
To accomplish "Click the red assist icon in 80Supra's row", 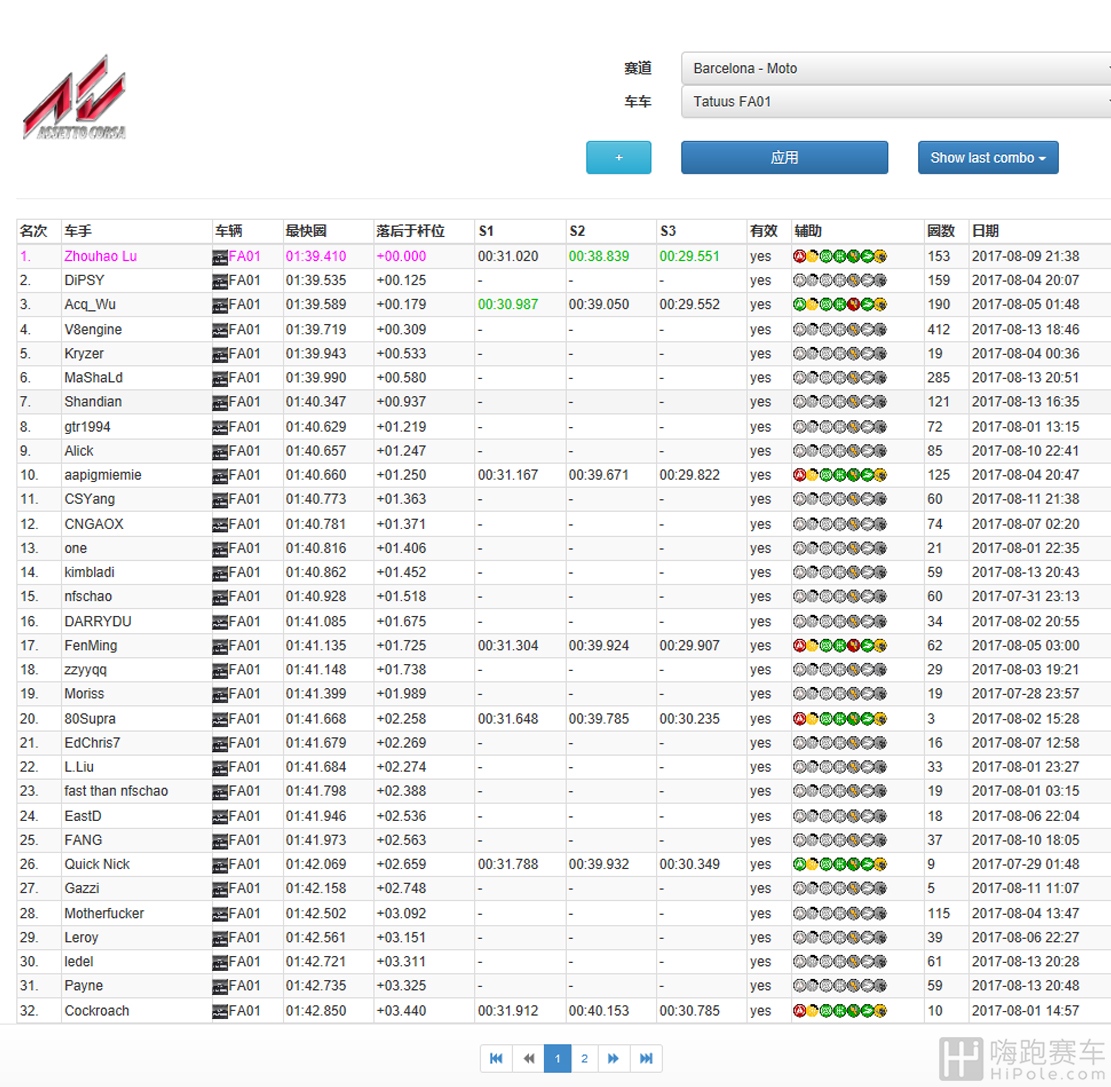I will pyautogui.click(x=799, y=719).
